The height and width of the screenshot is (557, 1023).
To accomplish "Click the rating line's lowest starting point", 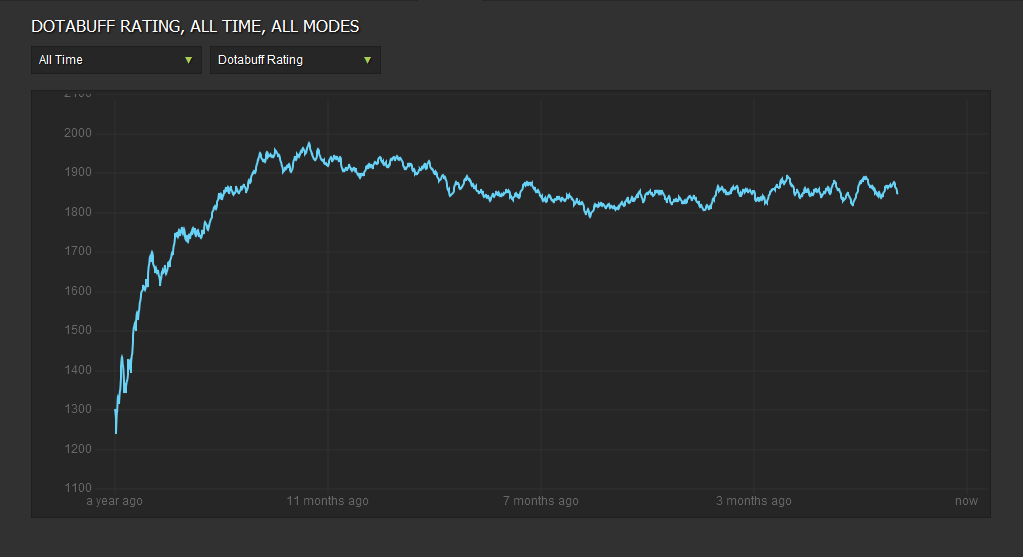I will [x=116, y=432].
